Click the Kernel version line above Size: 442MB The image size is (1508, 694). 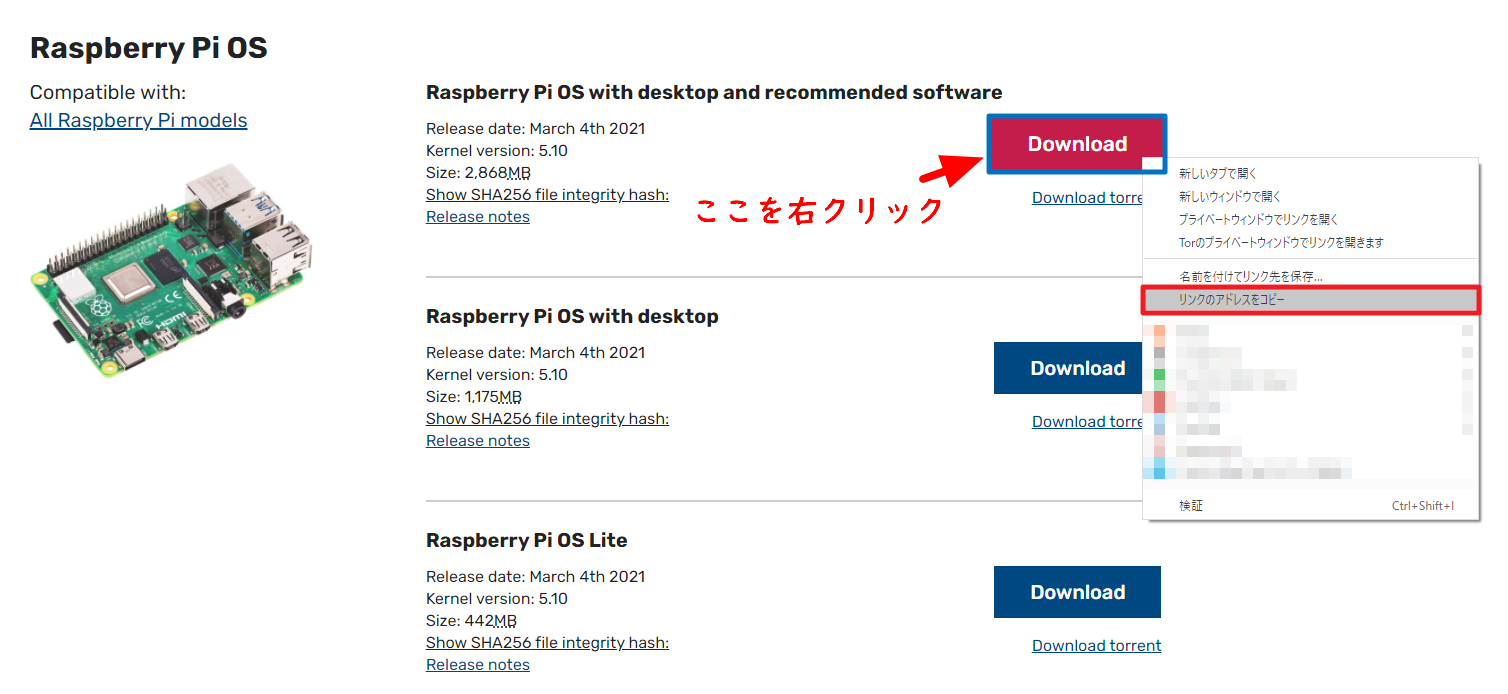[497, 599]
